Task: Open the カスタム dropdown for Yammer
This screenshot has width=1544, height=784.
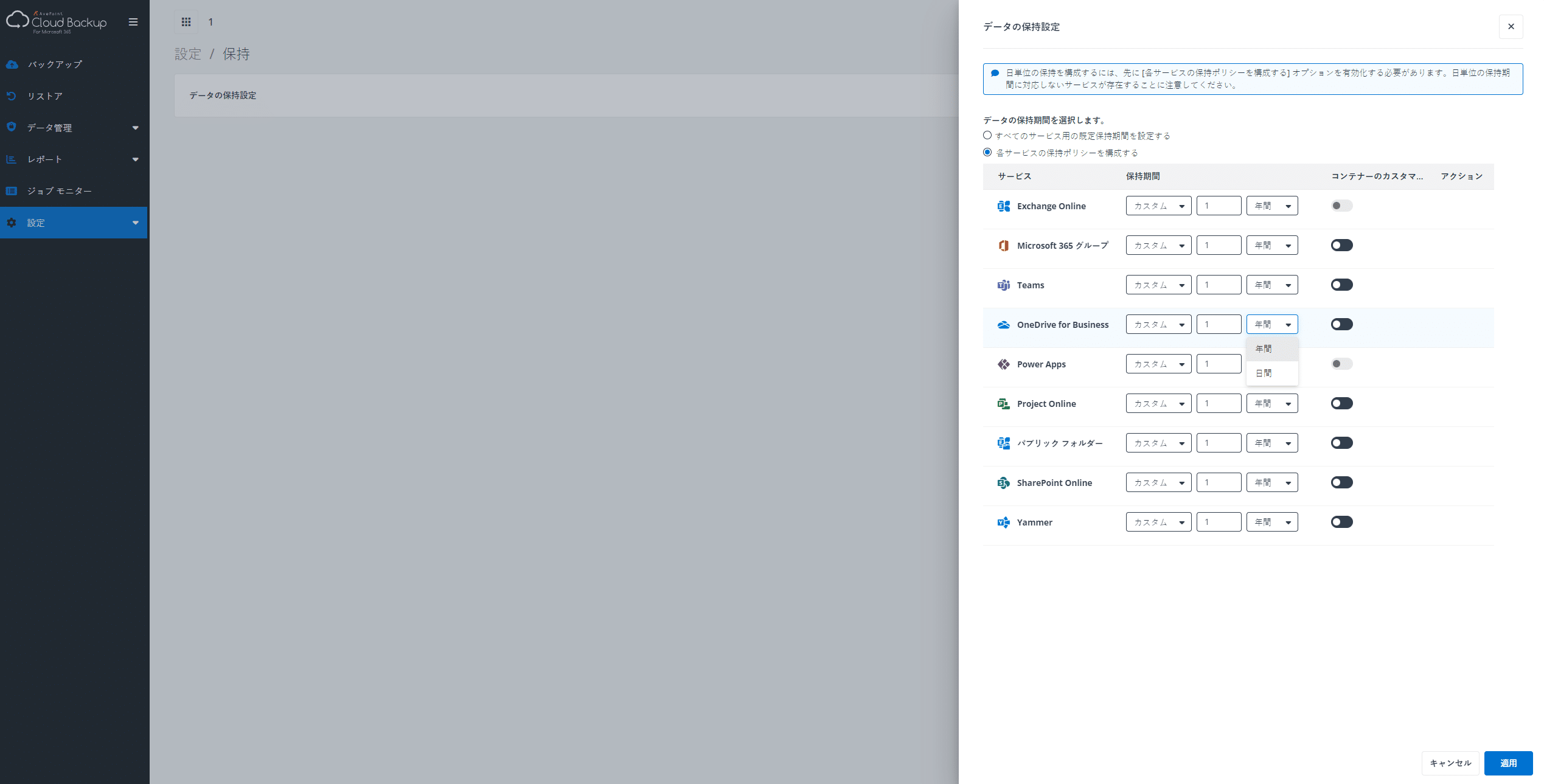Action: tap(1158, 522)
